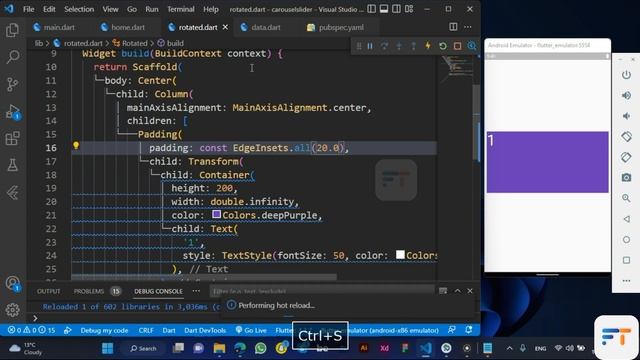Click Dart DevTools in status bar
Viewport: 640px width, 360px height.
(205, 330)
